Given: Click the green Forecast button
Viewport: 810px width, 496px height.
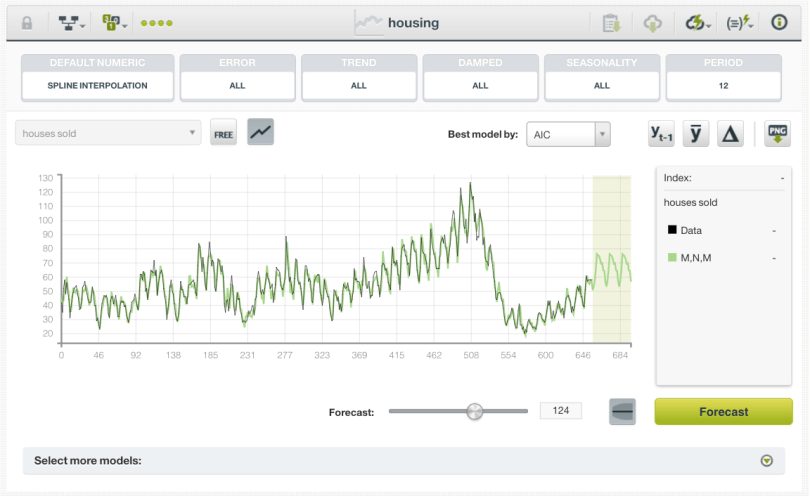Looking at the screenshot, I should click(723, 411).
